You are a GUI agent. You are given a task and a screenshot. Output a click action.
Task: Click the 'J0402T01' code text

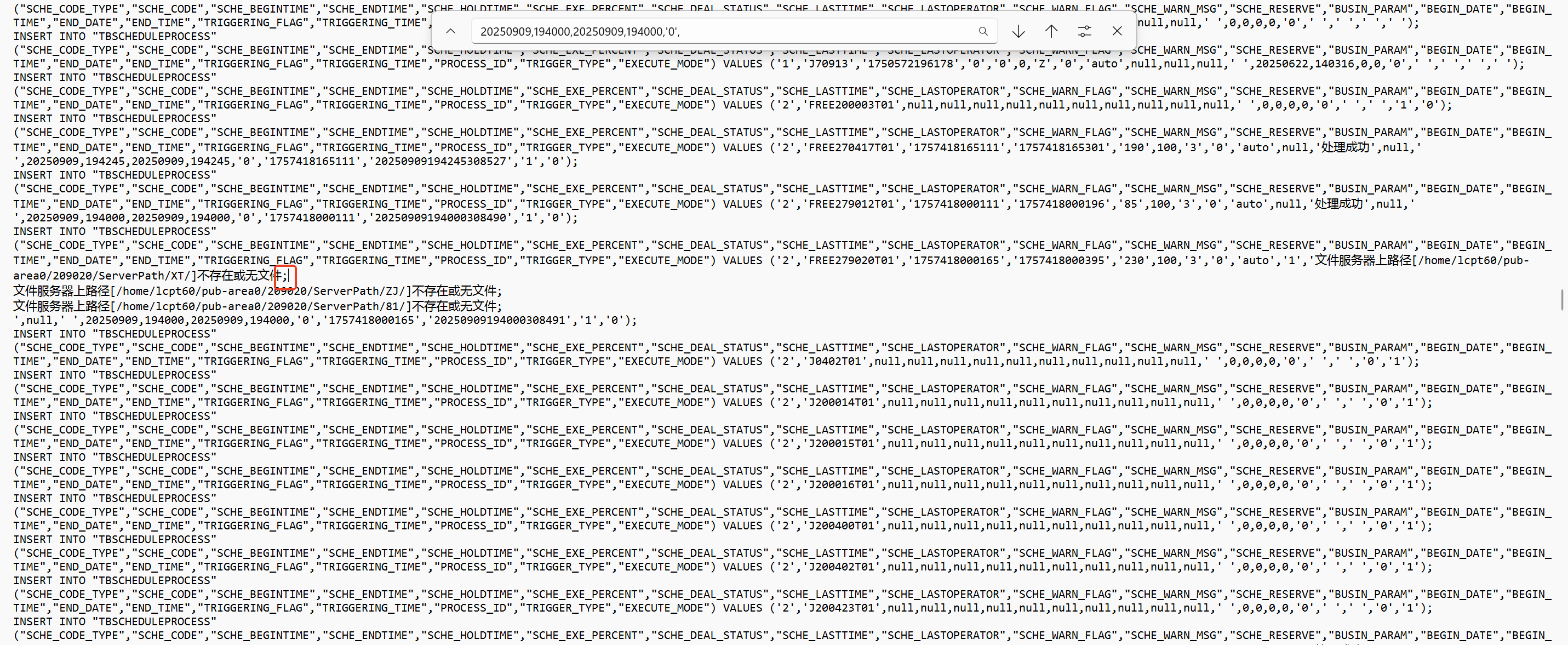click(x=834, y=361)
